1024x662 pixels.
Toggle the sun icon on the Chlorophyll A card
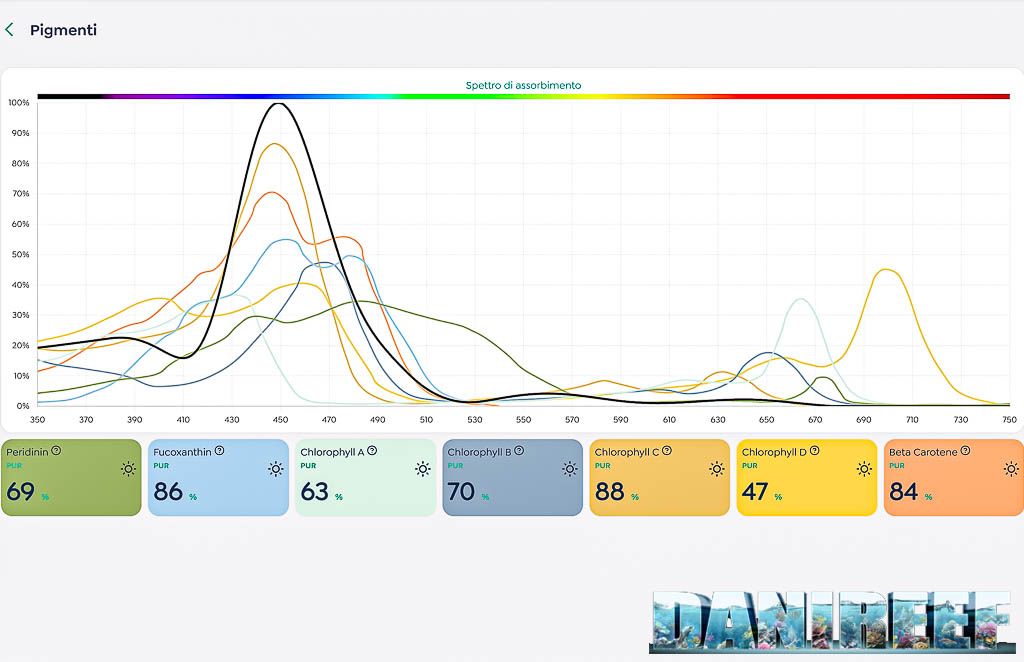[422, 469]
